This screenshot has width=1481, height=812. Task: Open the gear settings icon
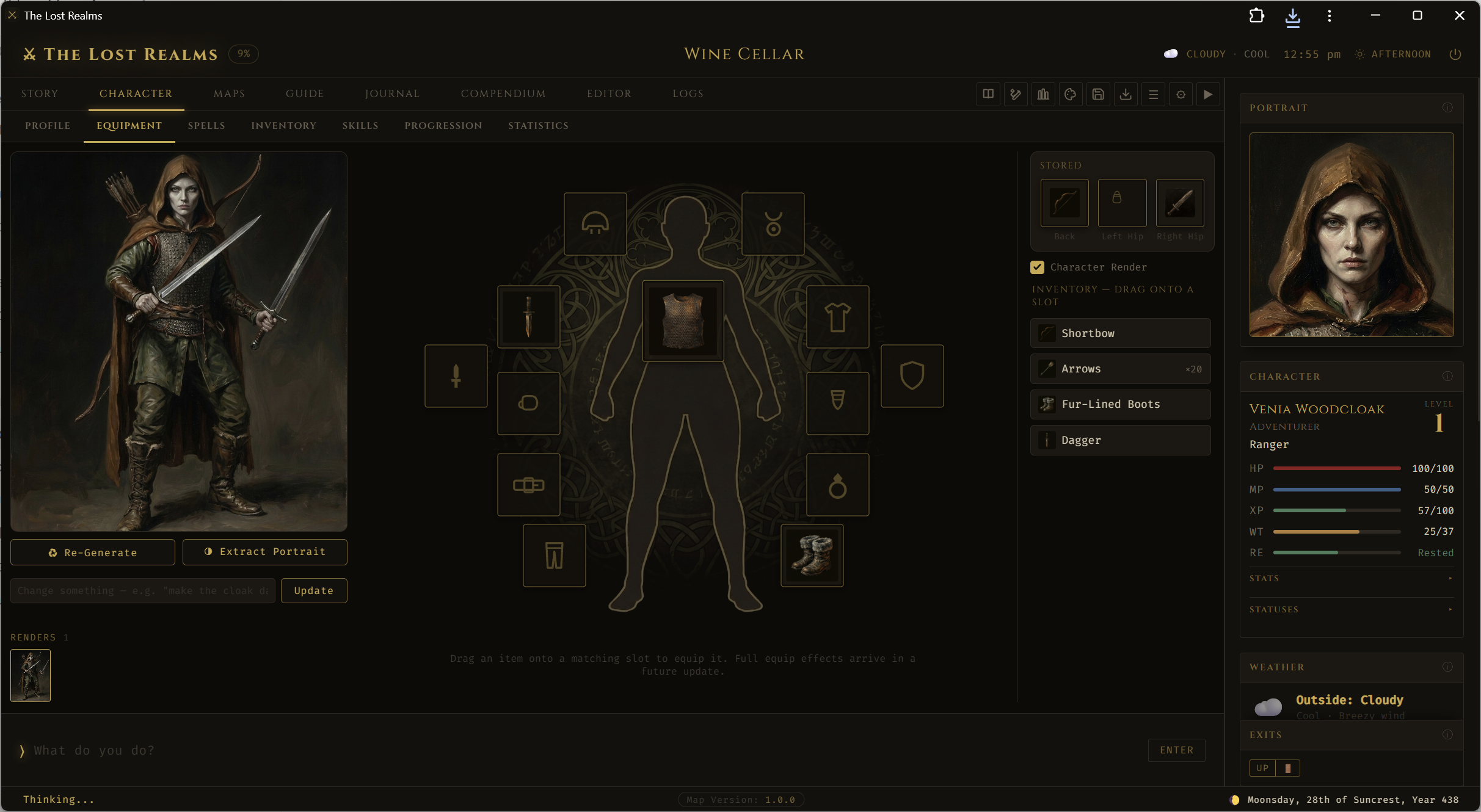pos(1181,94)
